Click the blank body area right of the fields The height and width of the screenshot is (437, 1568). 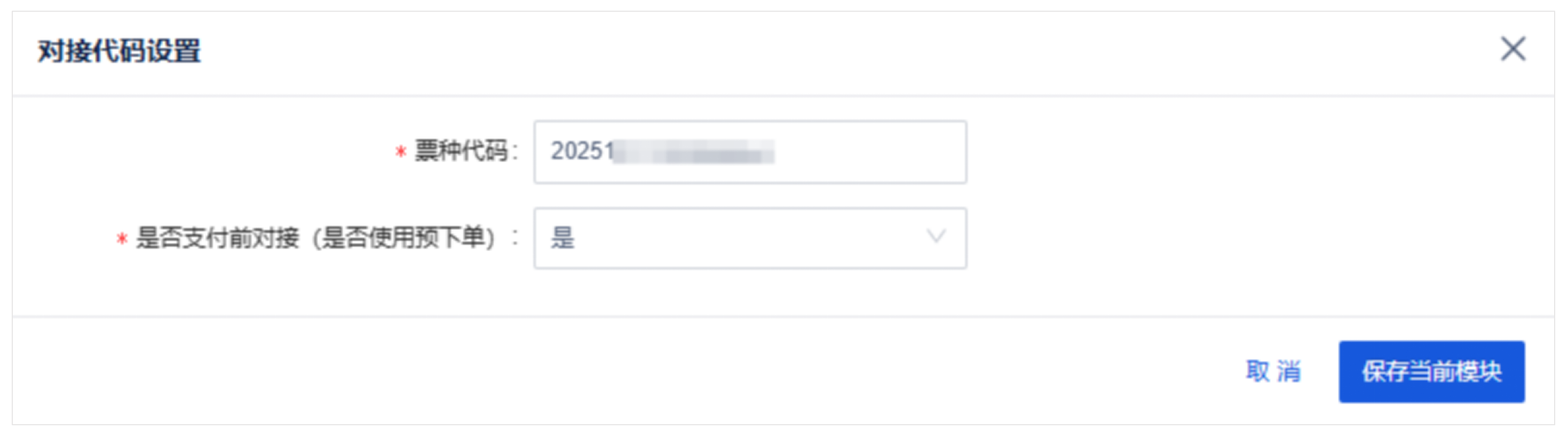coord(1260,195)
